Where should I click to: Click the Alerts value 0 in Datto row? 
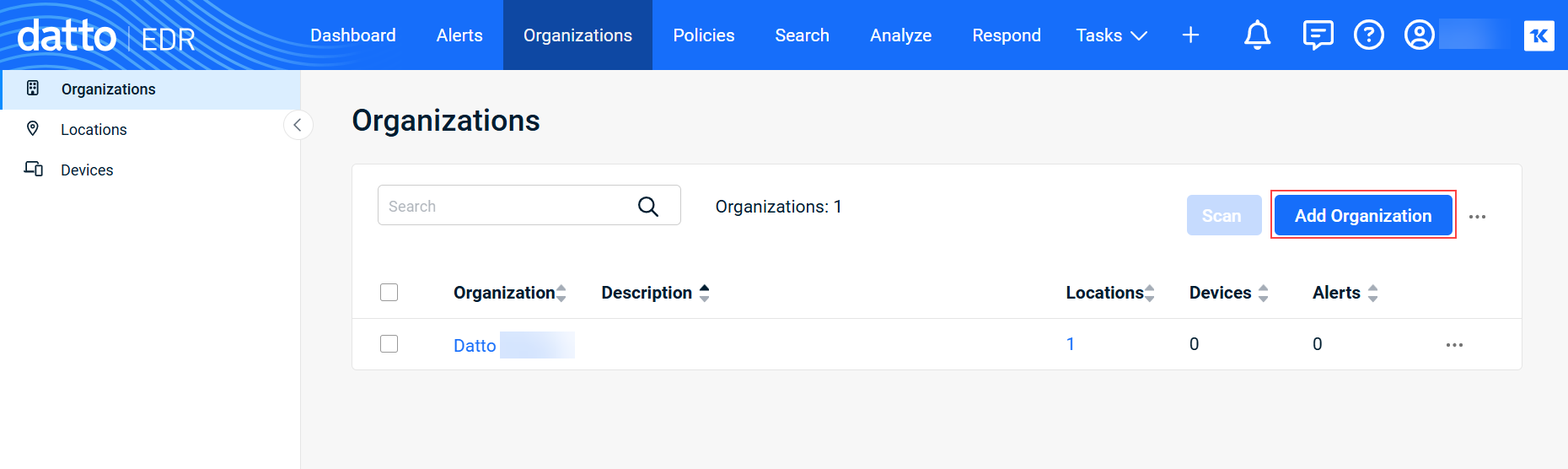point(1317,344)
